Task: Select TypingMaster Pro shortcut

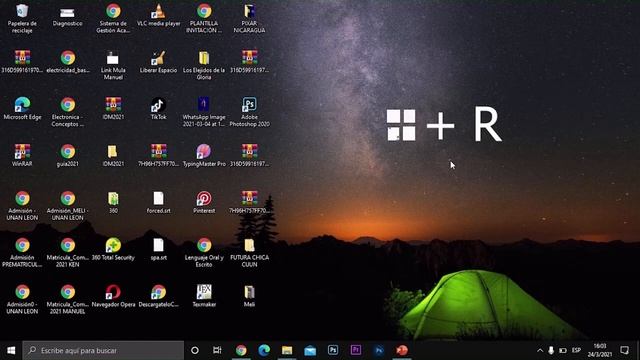Action: click(x=204, y=156)
